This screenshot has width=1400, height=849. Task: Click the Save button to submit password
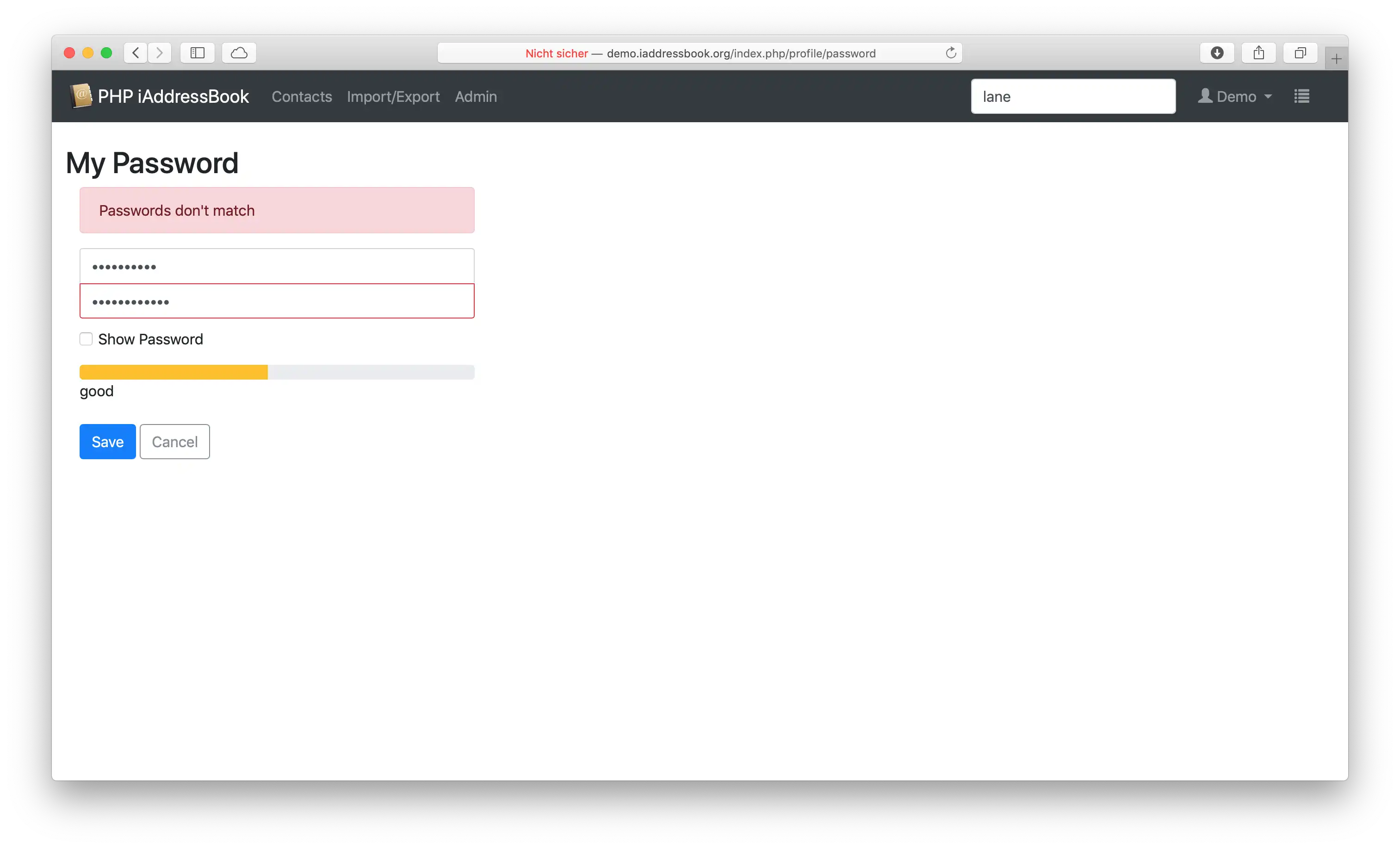click(x=107, y=441)
